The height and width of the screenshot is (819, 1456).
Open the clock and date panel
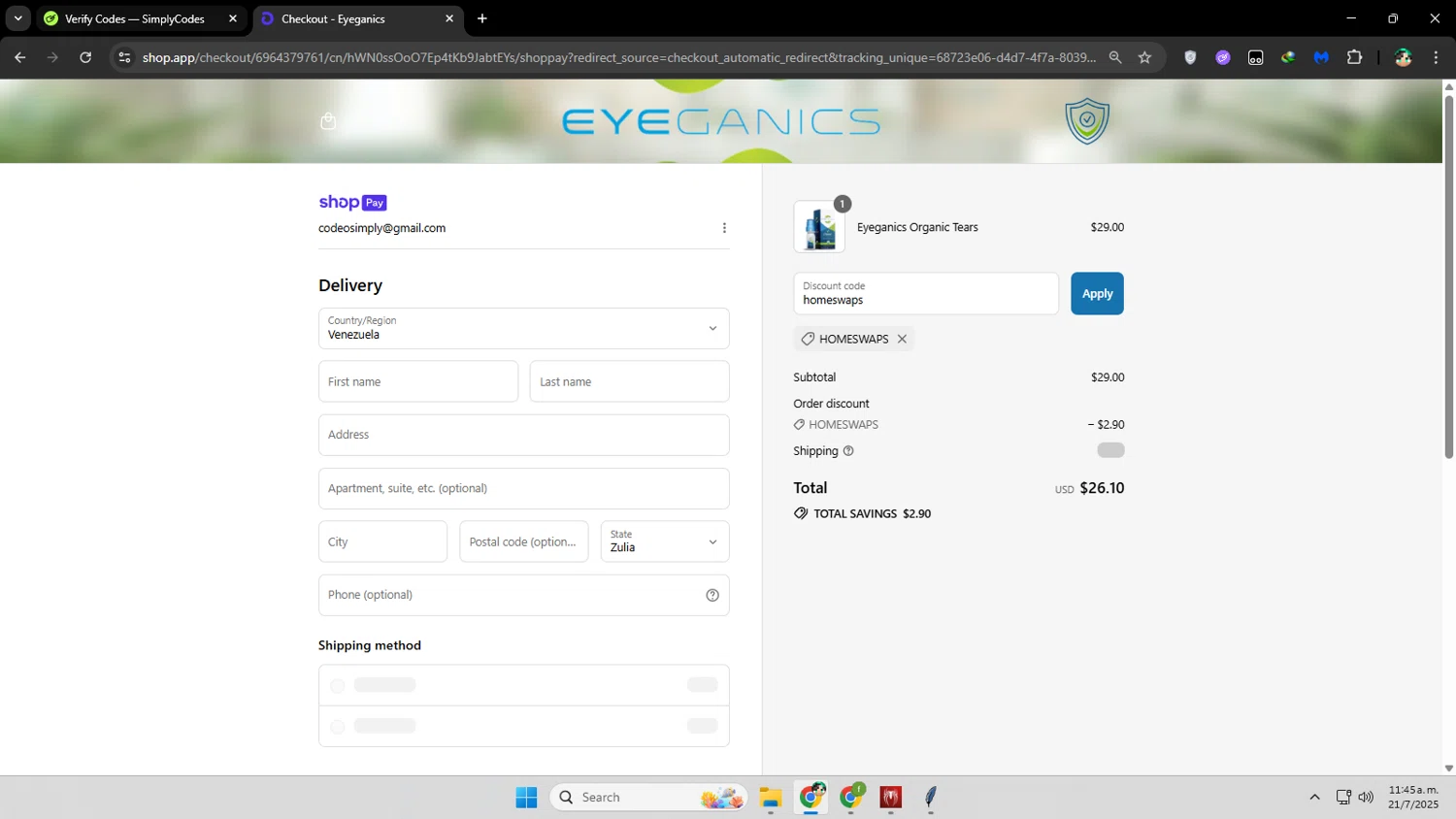click(1413, 797)
